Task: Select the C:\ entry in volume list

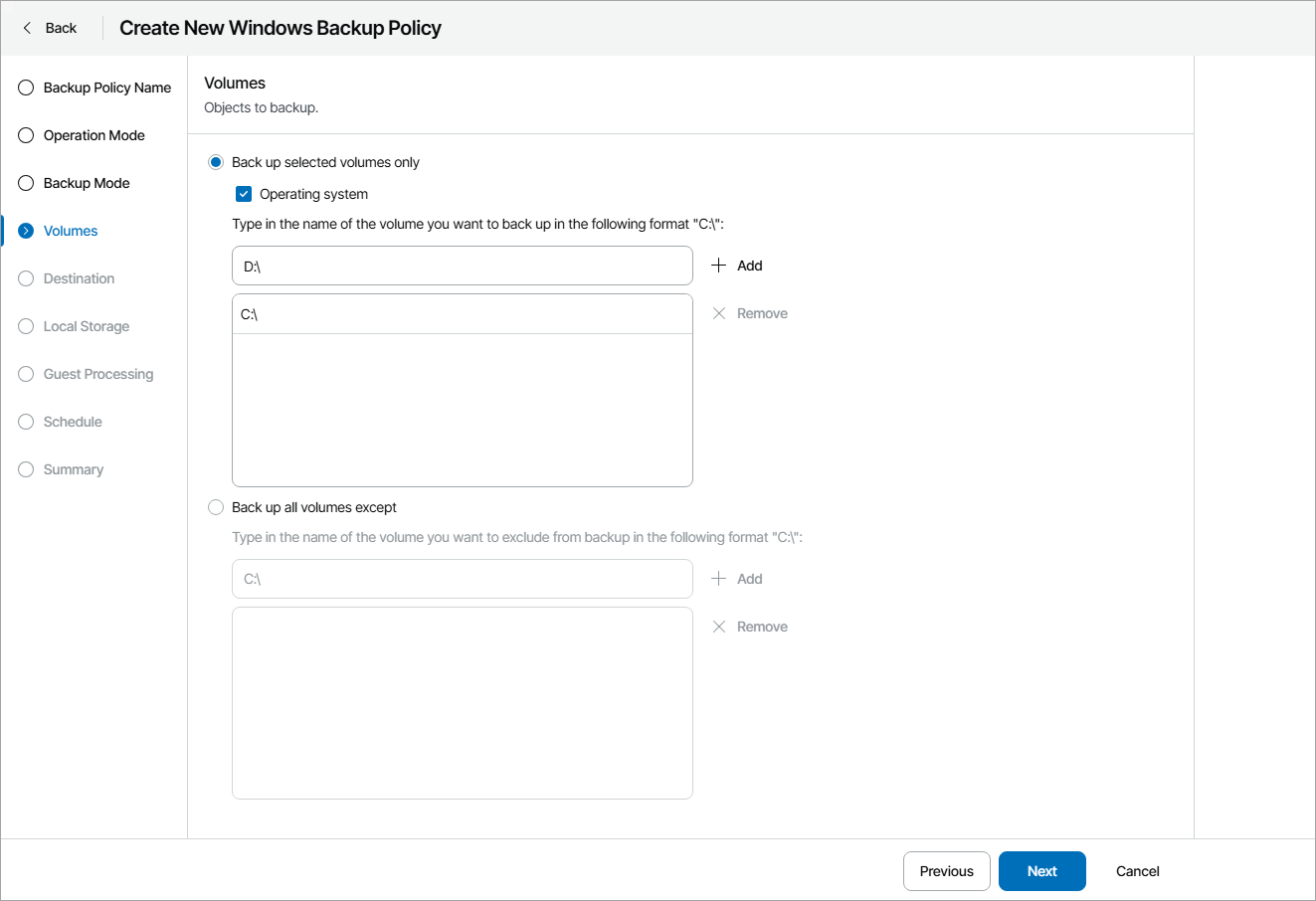Action: point(462,314)
